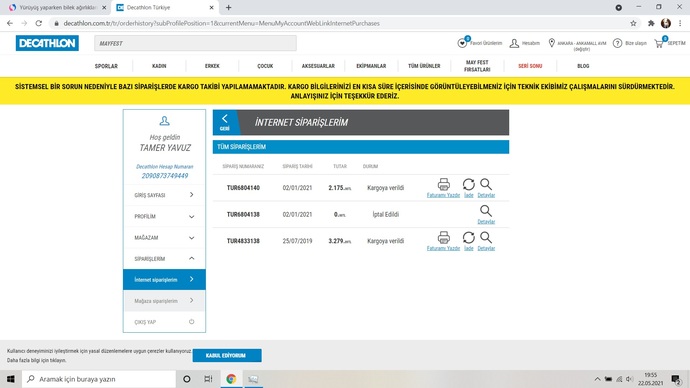This screenshot has height=388, width=690.
Task: Click printer icon for order TUR4833138
Action: pyautogui.click(x=444, y=238)
